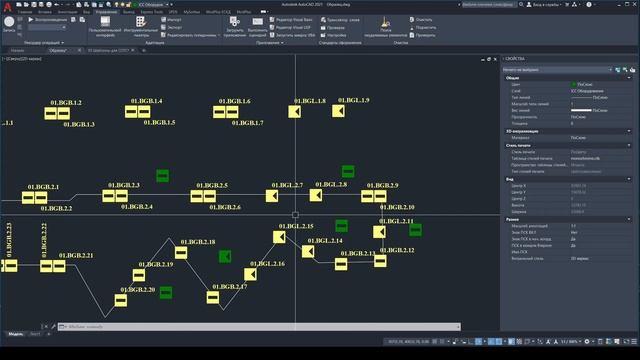Switch to Аннотации ribbon tab

(x=67, y=12)
